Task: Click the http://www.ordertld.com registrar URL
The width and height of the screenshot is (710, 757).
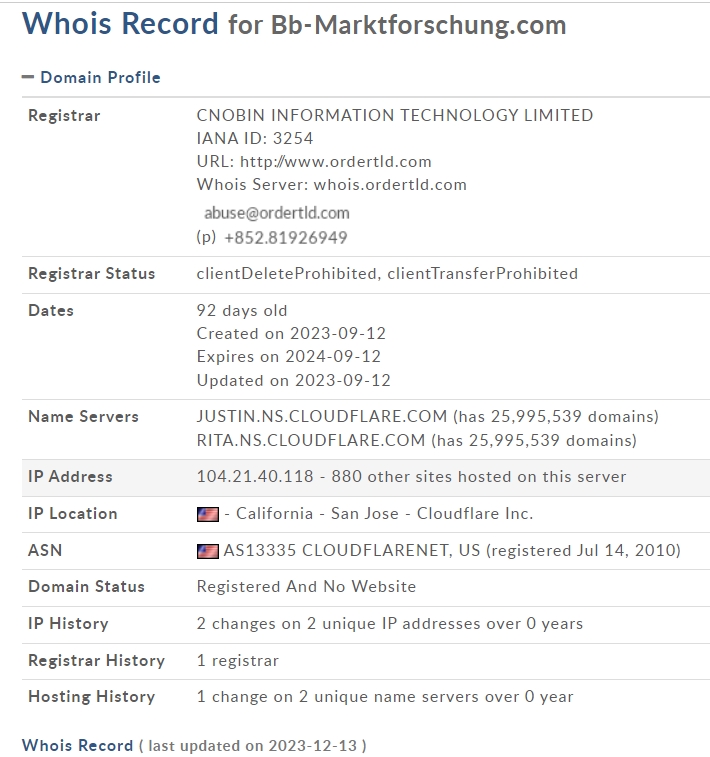Action: tap(336, 161)
